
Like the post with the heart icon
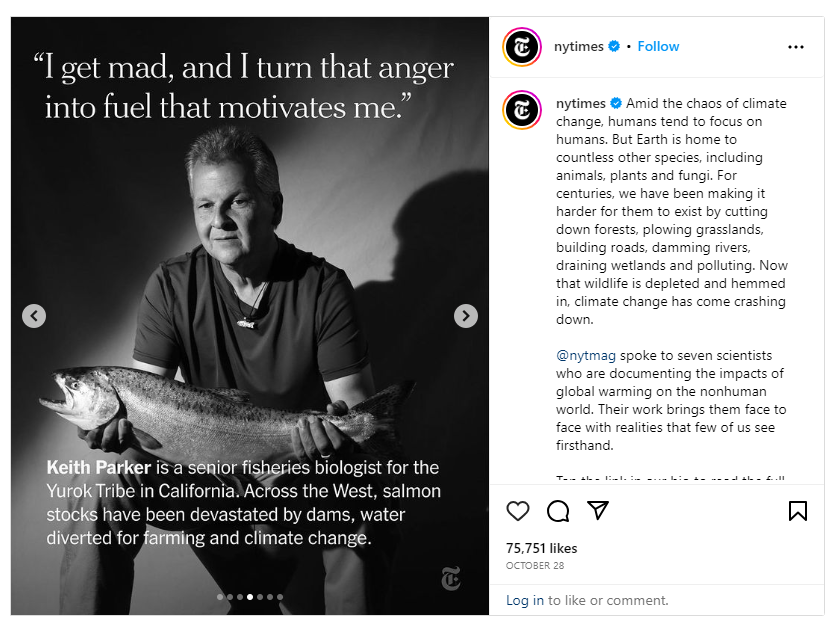517,511
